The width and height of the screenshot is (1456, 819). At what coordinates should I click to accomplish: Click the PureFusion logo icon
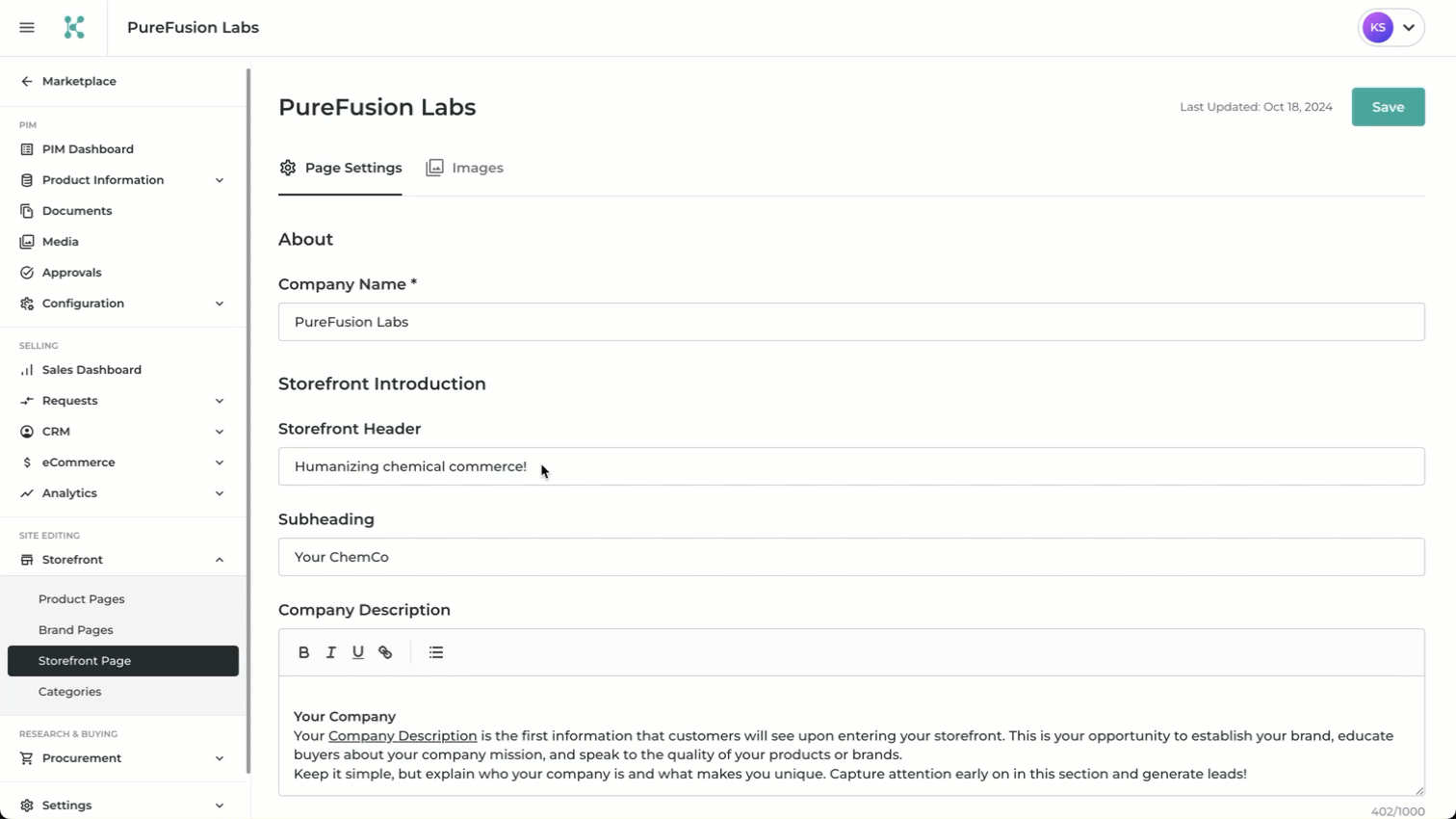click(x=74, y=28)
